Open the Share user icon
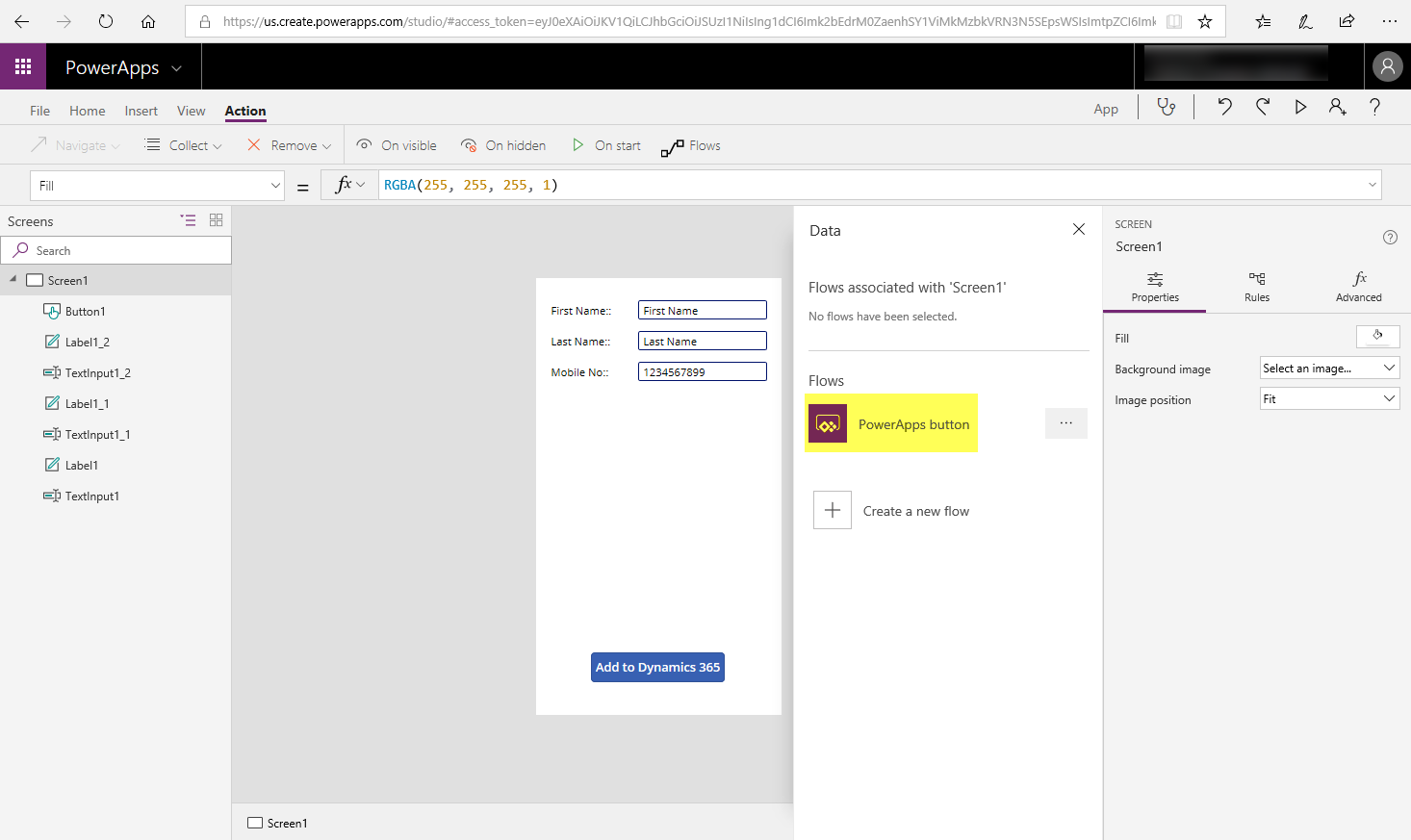Screen dimensions: 1411x840 (1338, 107)
